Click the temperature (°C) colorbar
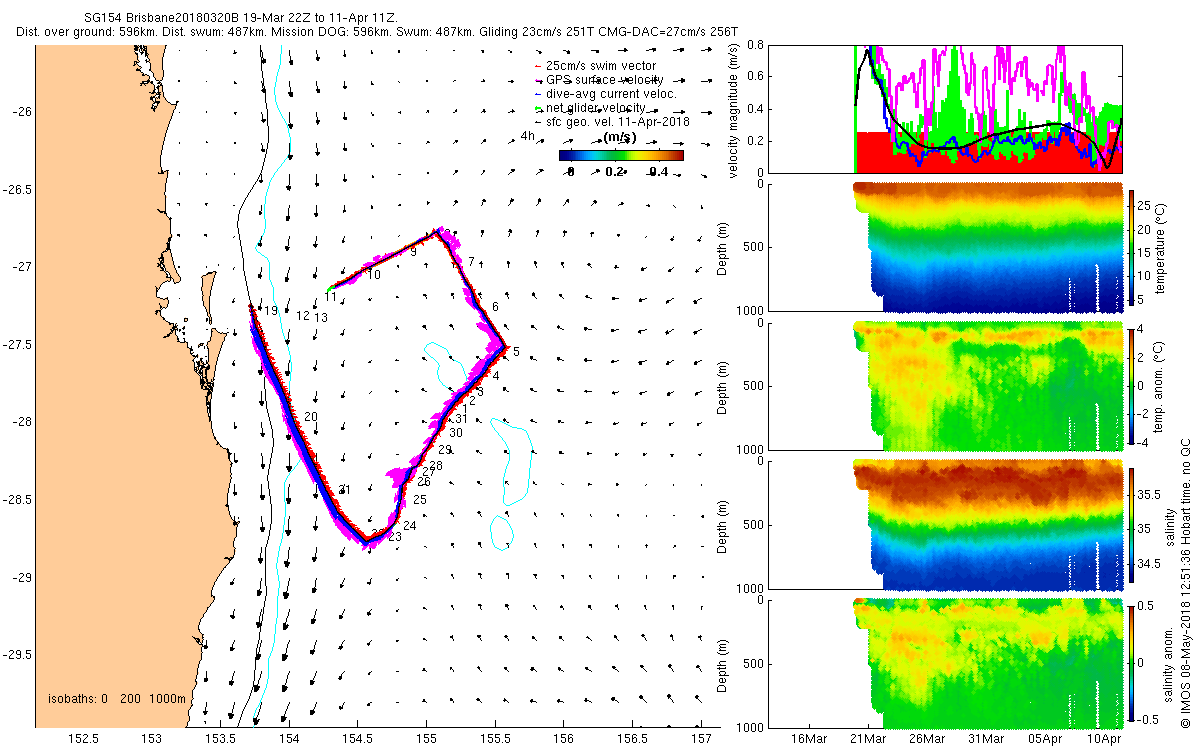Image resolution: width=1200 pixels, height=750 pixels. pyautogui.click(x=1133, y=248)
